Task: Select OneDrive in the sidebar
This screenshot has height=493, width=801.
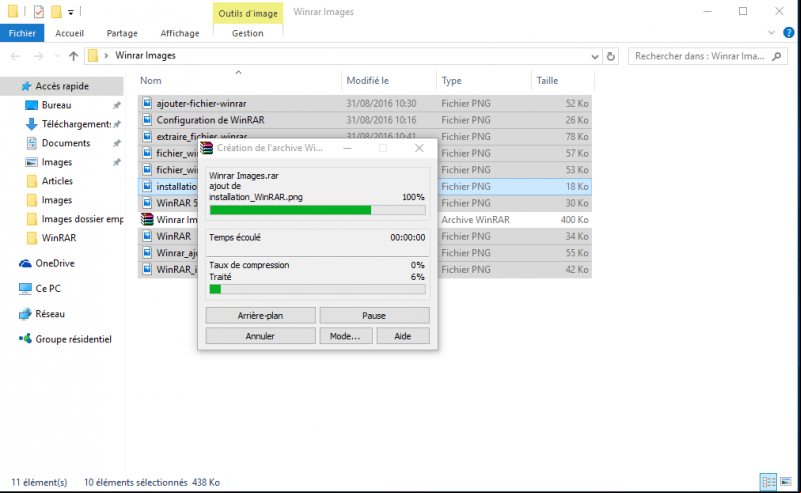Action: [55, 263]
